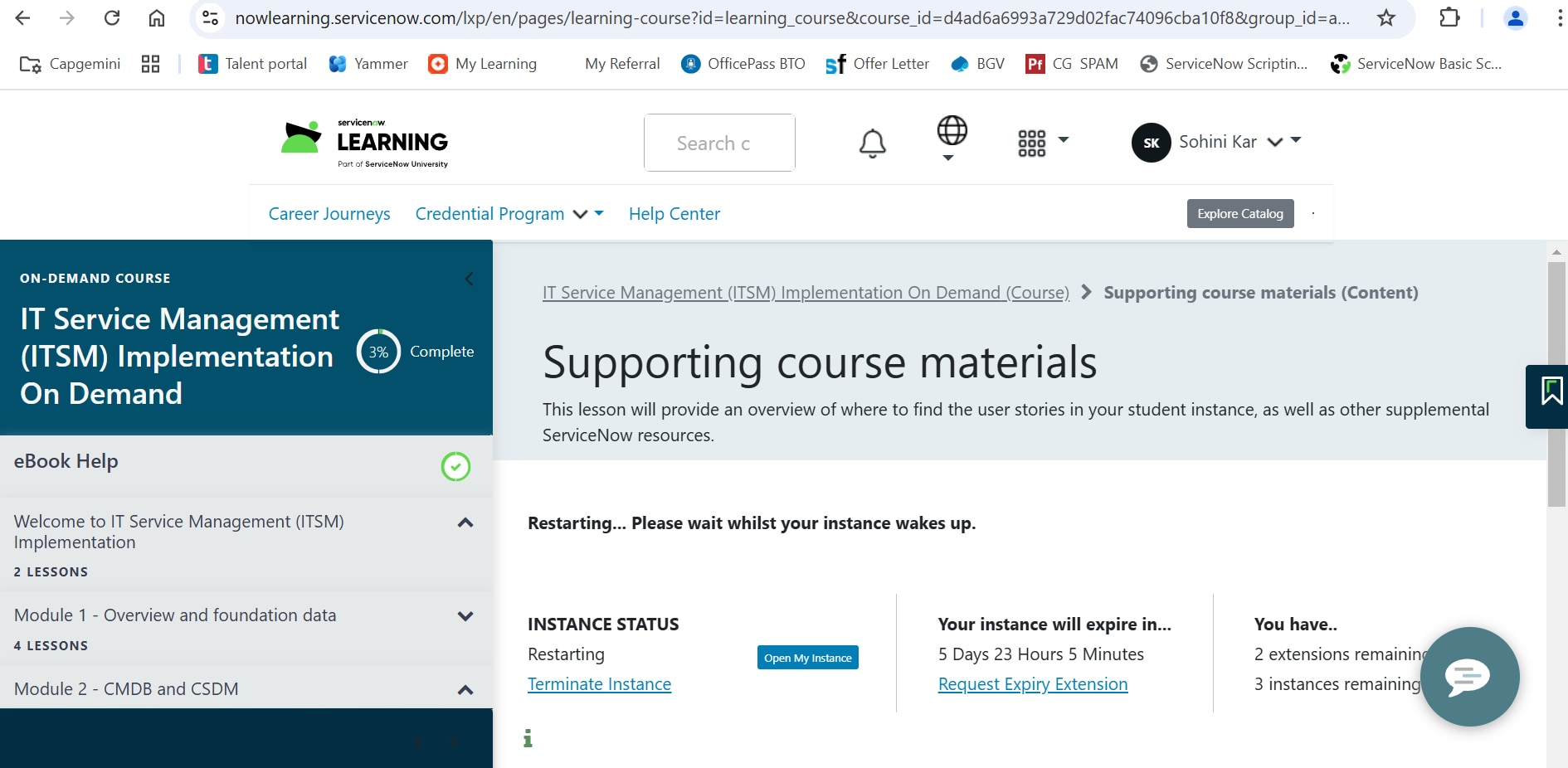Expand Module 1 - Overview and foundation data
The image size is (1568, 768).
coord(465,616)
